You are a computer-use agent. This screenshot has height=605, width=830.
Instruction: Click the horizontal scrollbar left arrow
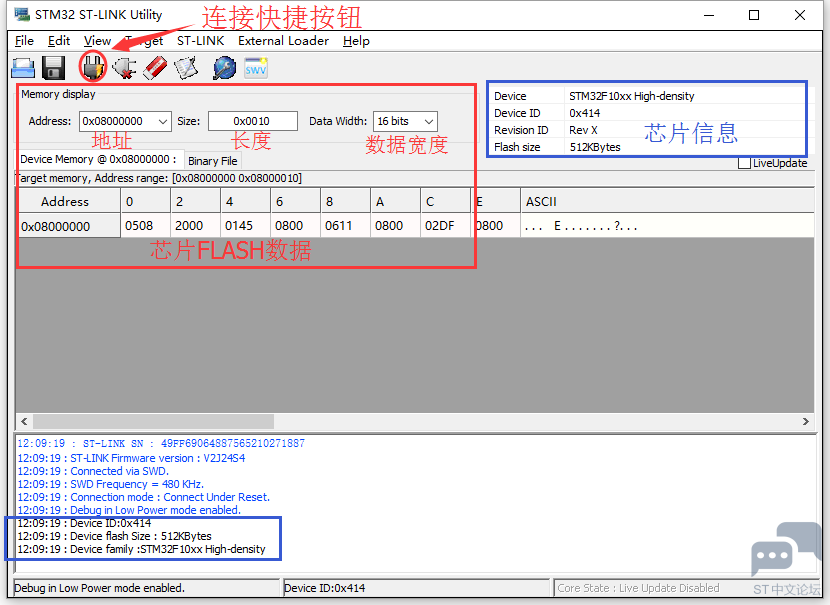pyautogui.click(x=23, y=422)
